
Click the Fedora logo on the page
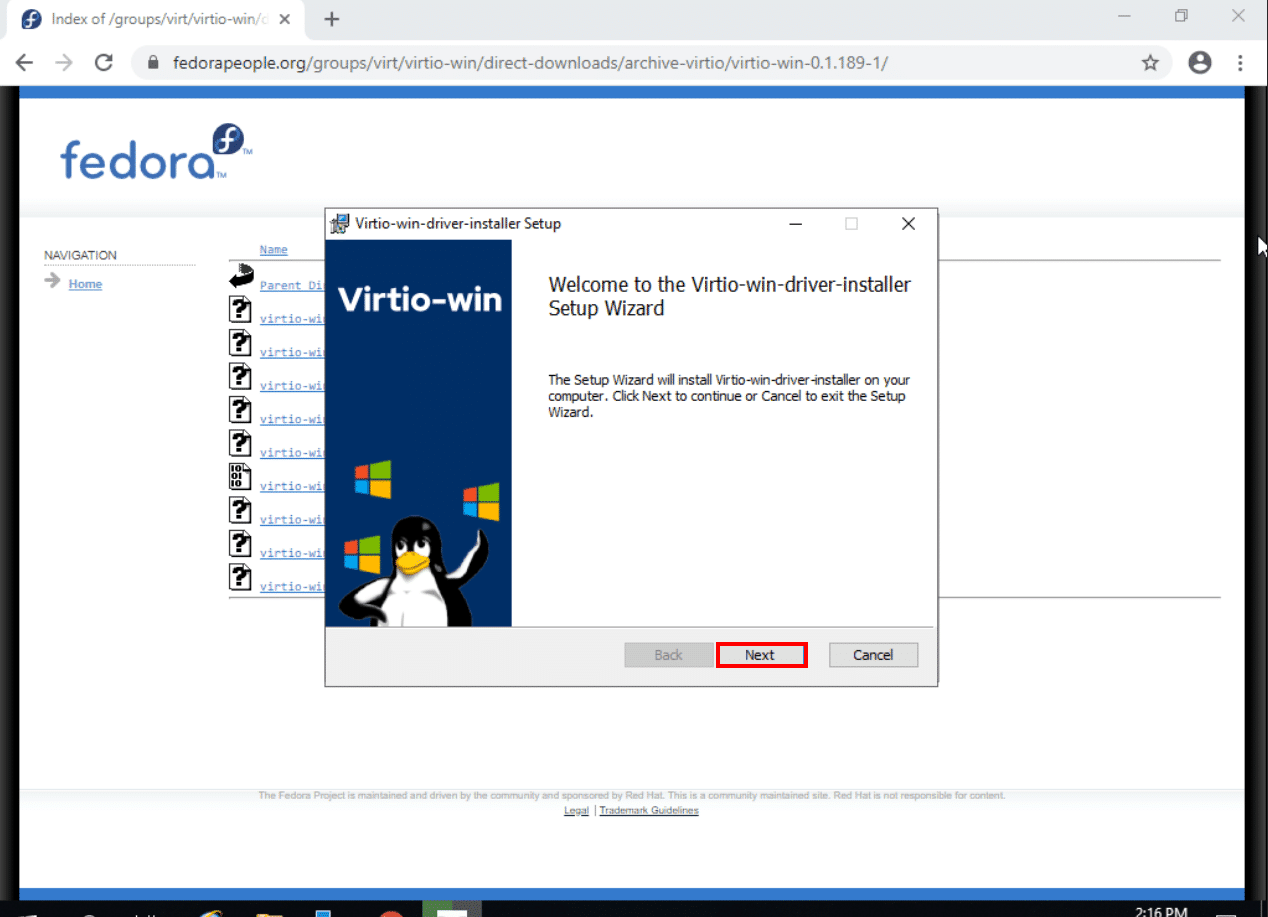[x=157, y=152]
